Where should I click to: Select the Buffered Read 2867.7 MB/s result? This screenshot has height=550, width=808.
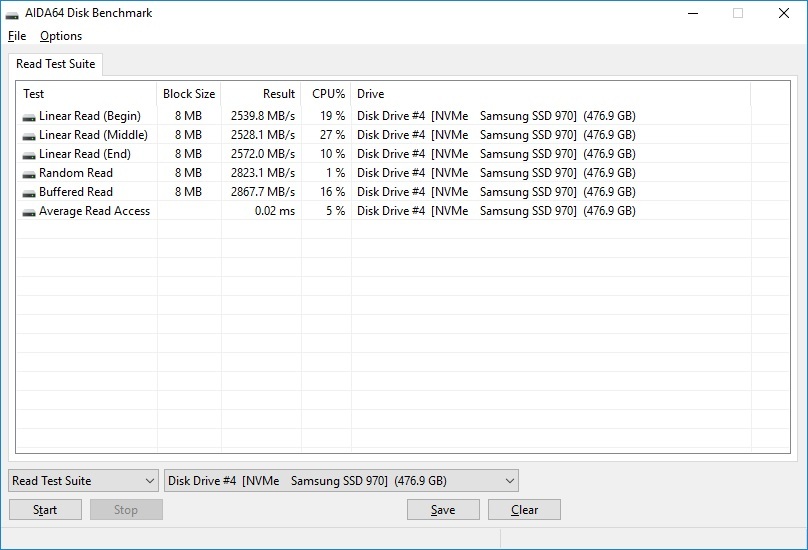(x=263, y=192)
